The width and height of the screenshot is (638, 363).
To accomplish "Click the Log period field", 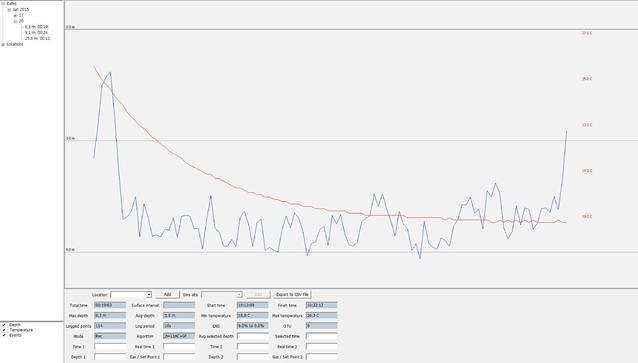I will (x=179, y=326).
